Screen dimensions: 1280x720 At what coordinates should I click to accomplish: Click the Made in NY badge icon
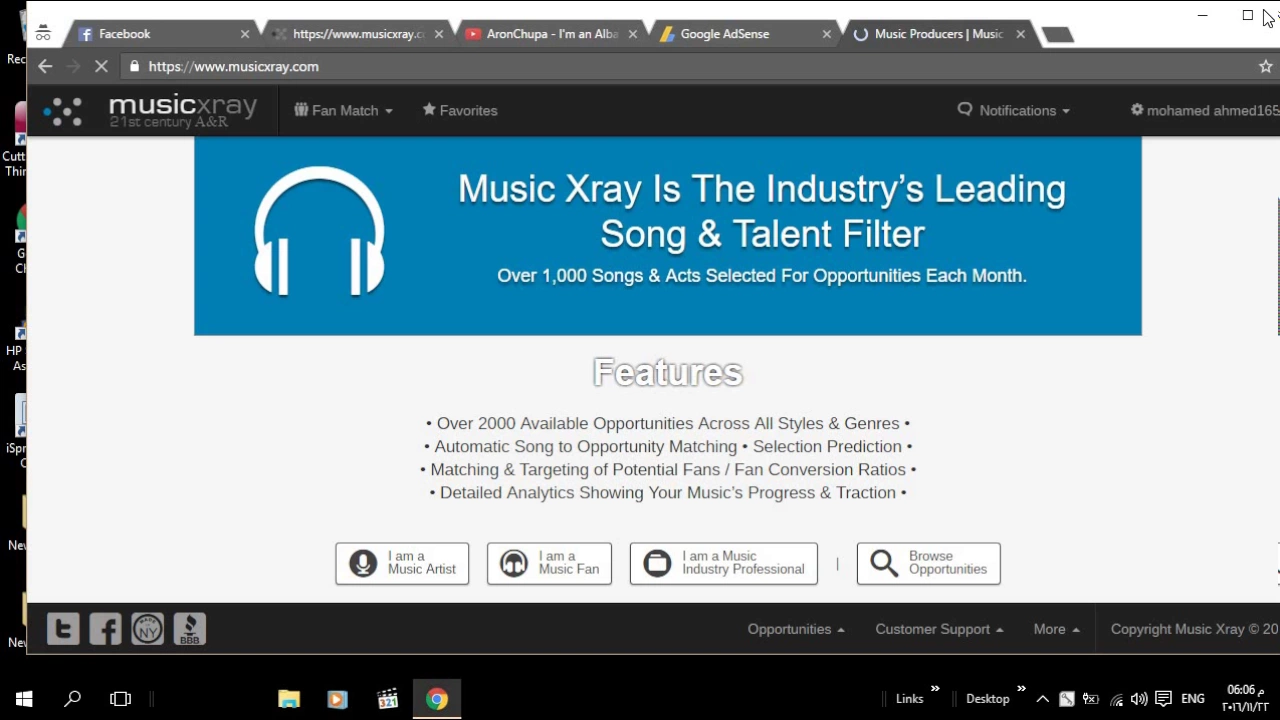coord(147,629)
